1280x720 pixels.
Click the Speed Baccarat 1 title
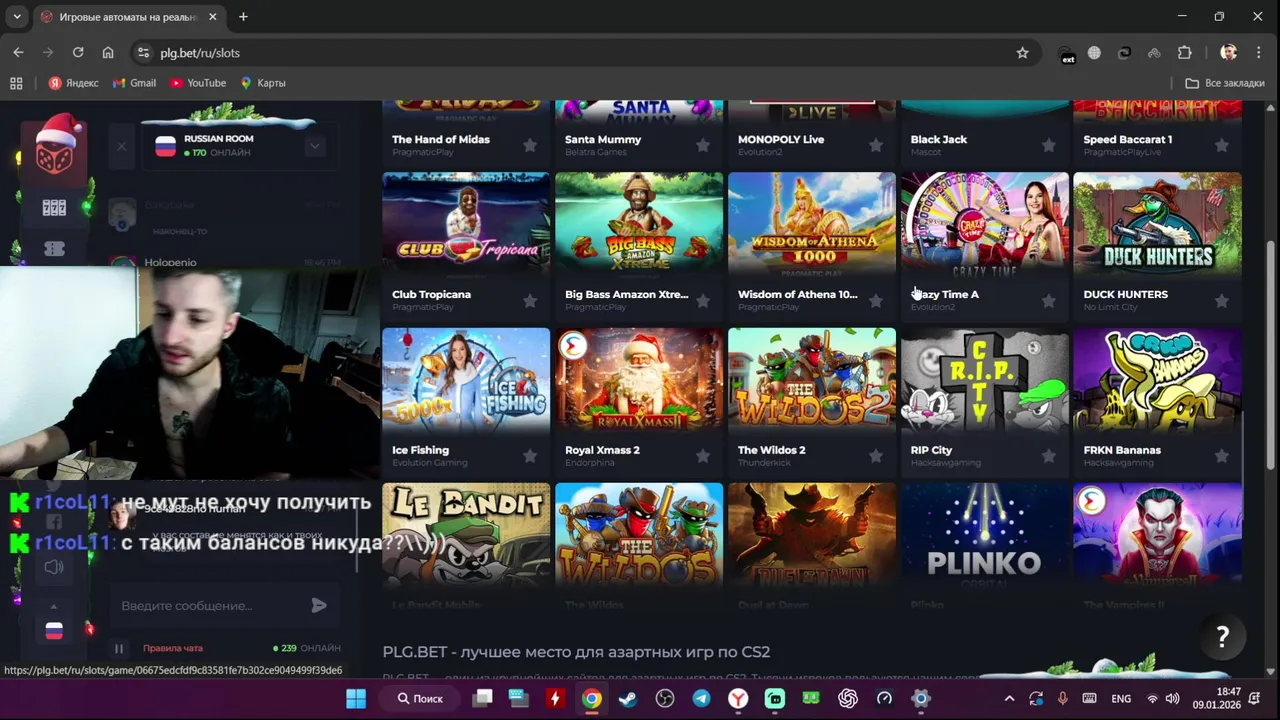pos(1128,139)
